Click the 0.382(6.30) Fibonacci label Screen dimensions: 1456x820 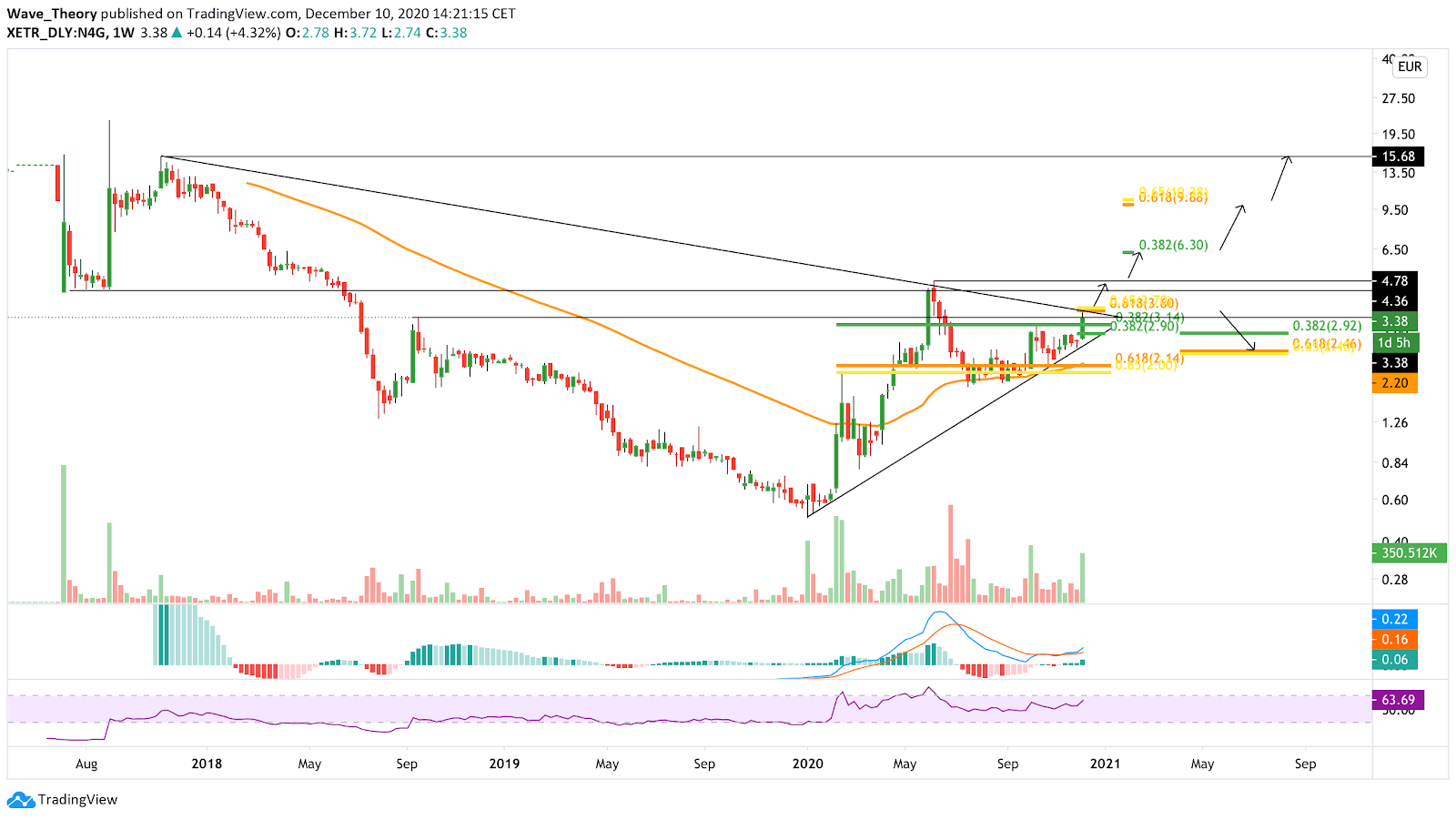[x=1173, y=245]
